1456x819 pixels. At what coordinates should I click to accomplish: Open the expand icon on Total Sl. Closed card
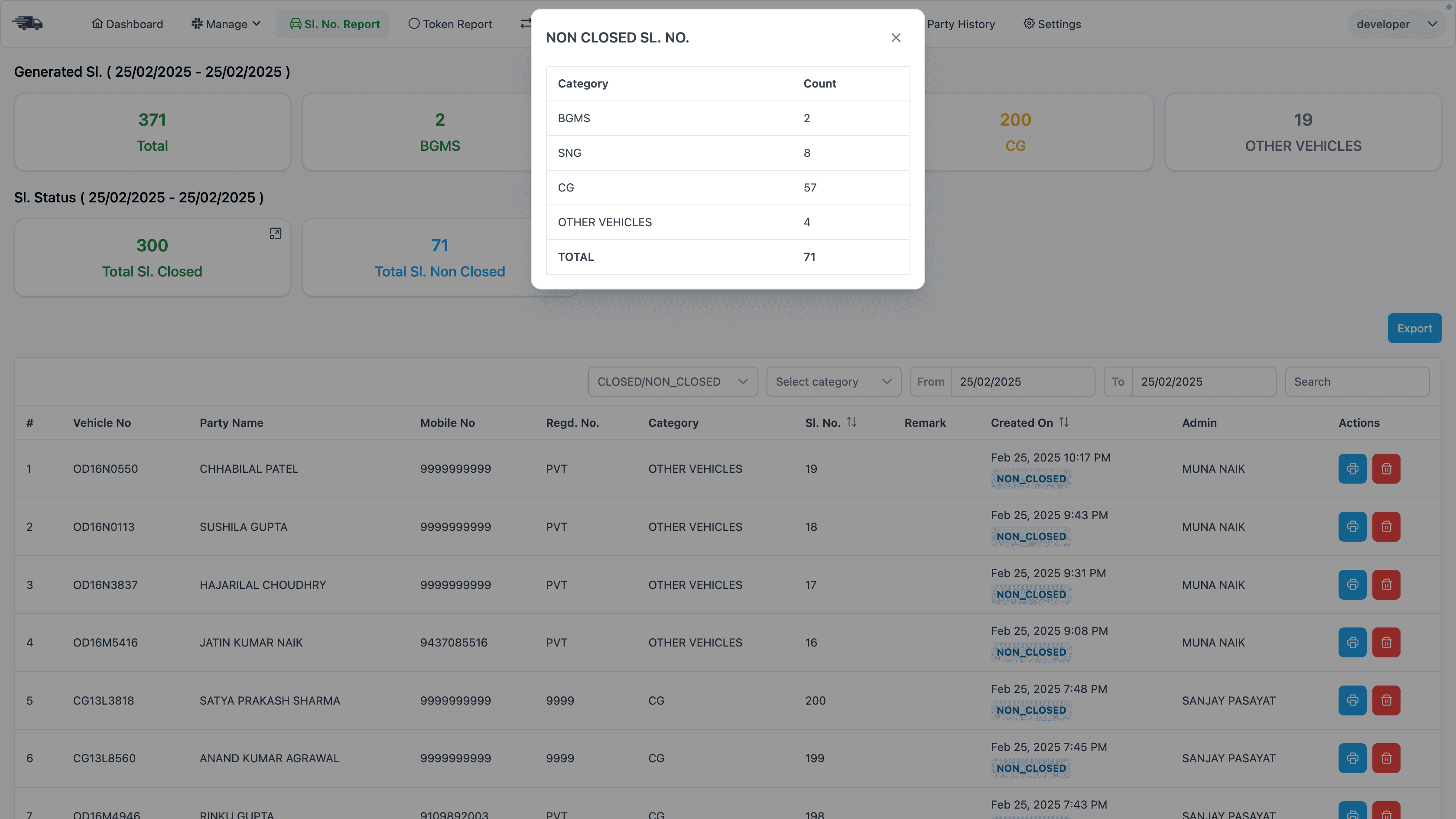pyautogui.click(x=275, y=233)
